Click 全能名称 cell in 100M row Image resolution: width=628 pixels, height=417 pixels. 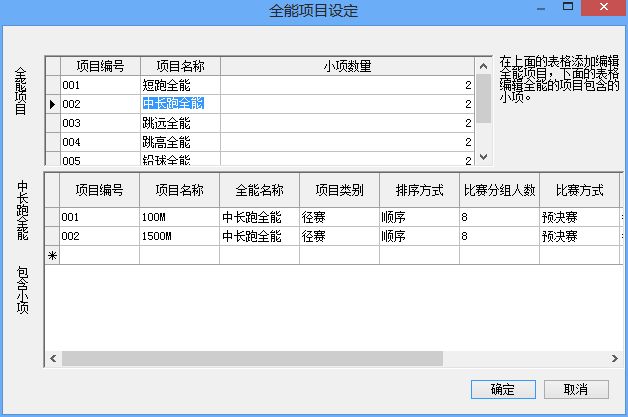click(x=260, y=217)
